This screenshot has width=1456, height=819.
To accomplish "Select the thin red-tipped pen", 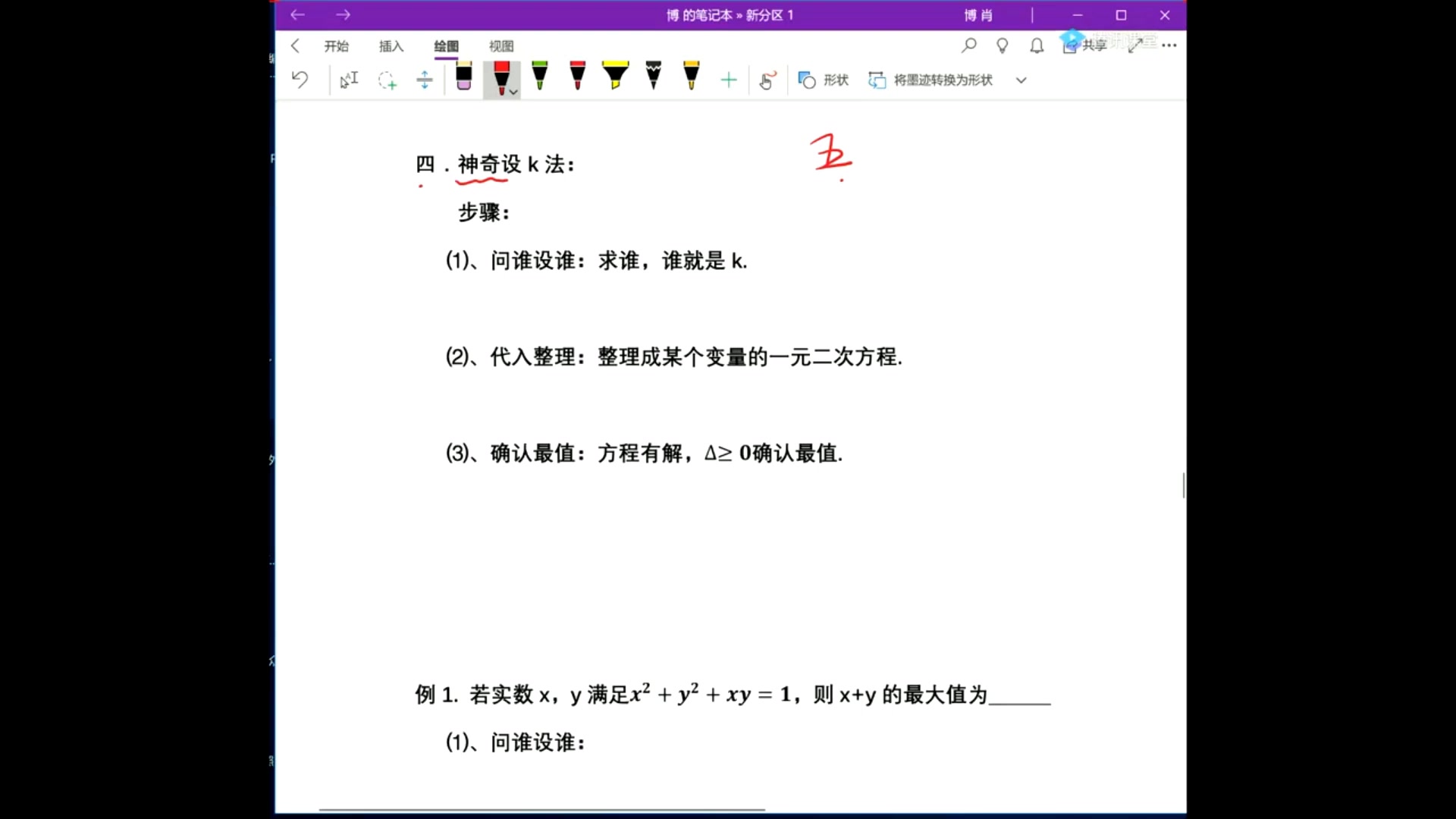I will pyautogui.click(x=577, y=77).
